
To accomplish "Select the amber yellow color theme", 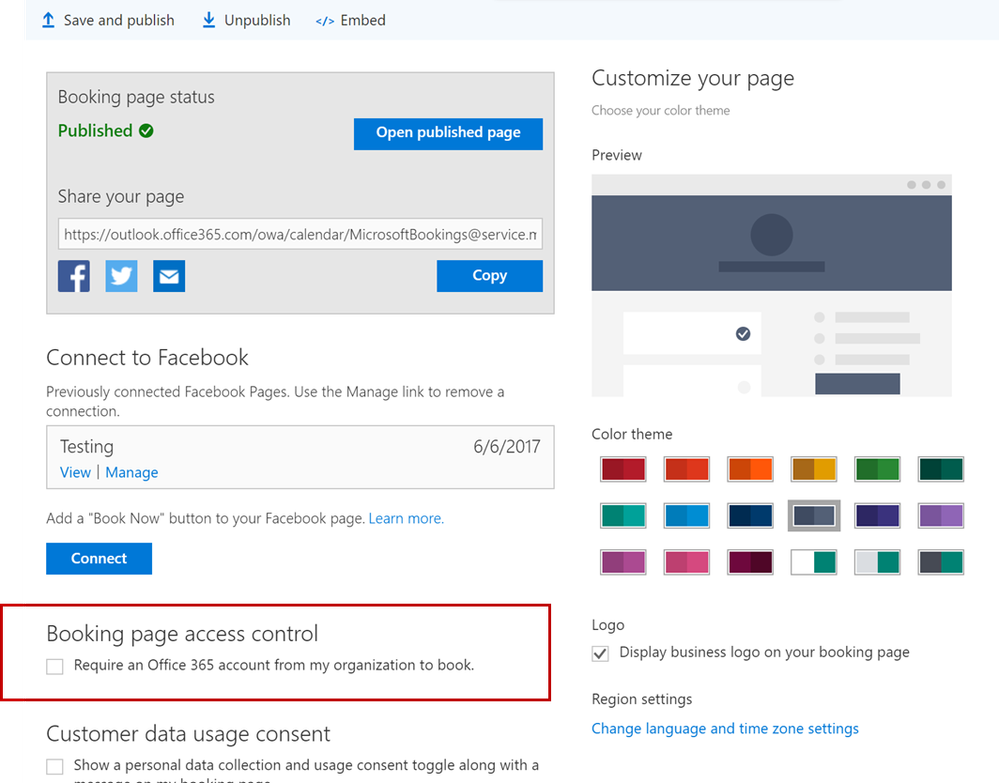I will (814, 470).
